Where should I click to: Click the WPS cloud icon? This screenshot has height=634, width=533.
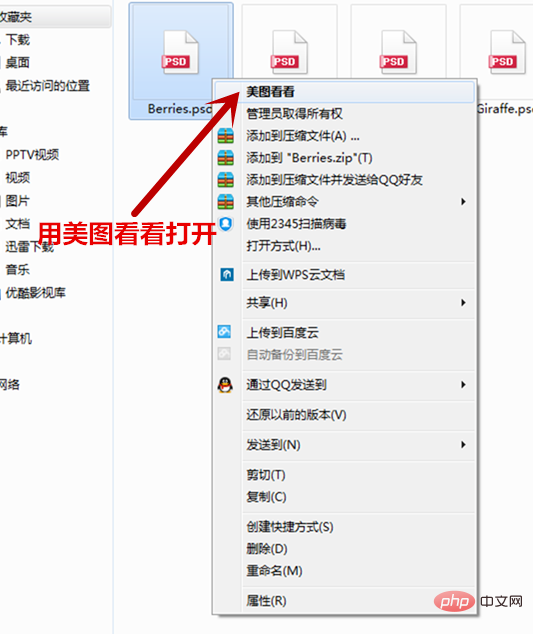[227, 275]
